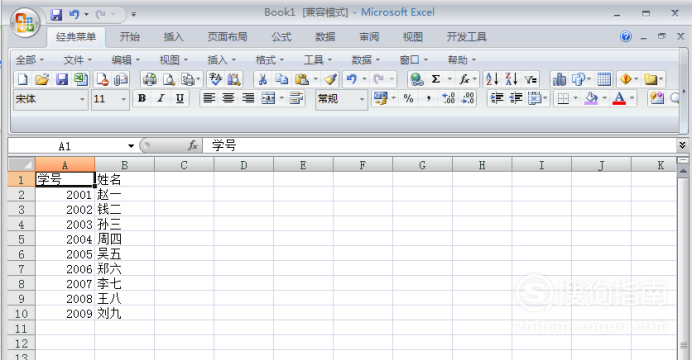Viewport: 692px width, 360px height.
Task: Open the 格式 classic menu
Action: point(270,60)
